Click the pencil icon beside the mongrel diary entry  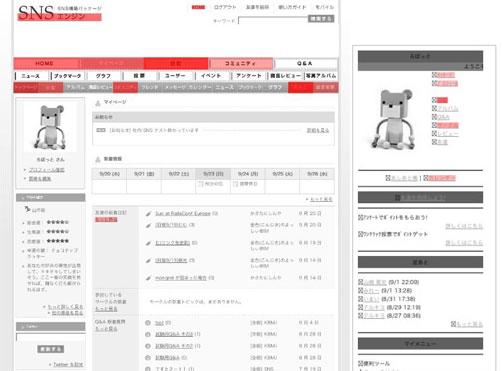(148, 278)
